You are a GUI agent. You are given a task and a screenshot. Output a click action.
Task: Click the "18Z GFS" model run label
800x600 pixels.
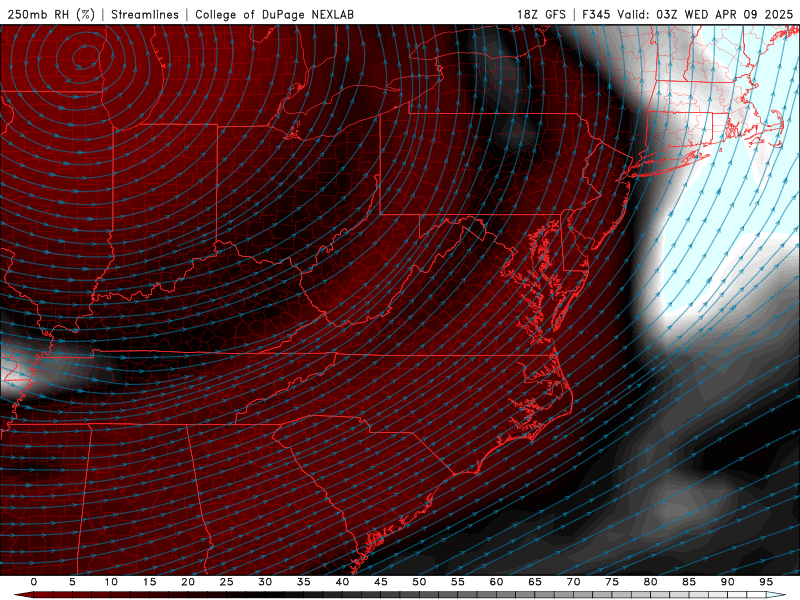pyautogui.click(x=541, y=14)
